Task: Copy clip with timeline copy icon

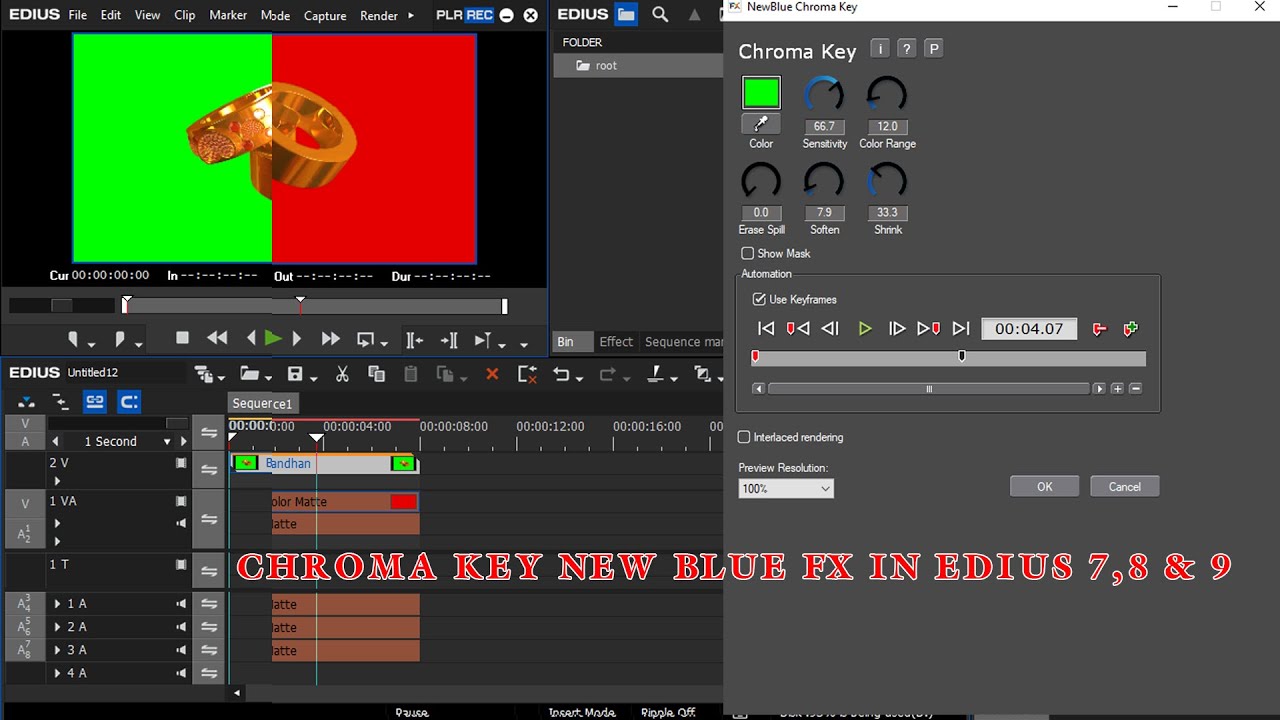Action: (377, 374)
